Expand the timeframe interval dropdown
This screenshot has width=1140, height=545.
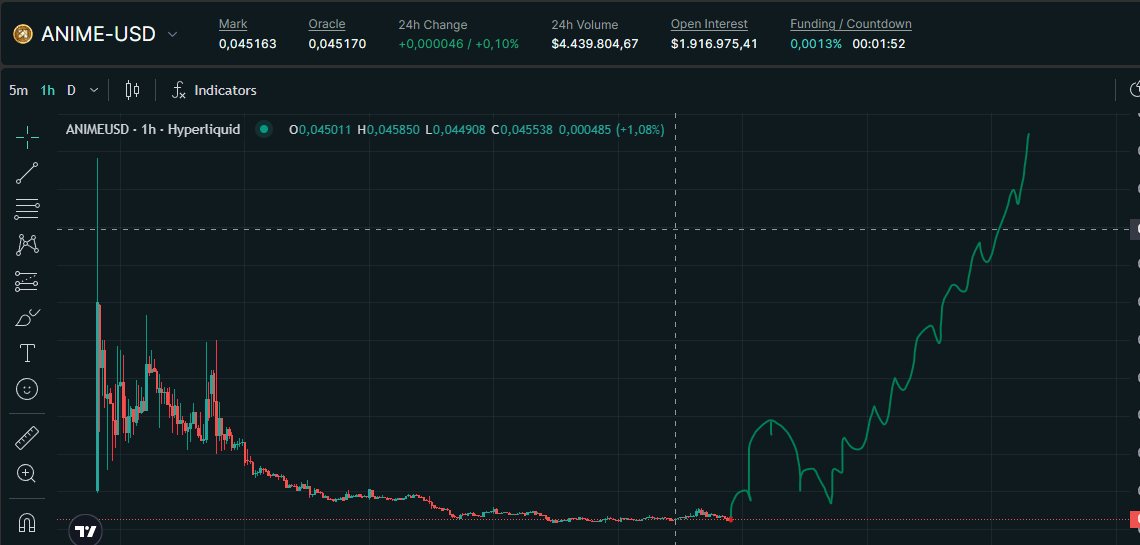click(94, 90)
